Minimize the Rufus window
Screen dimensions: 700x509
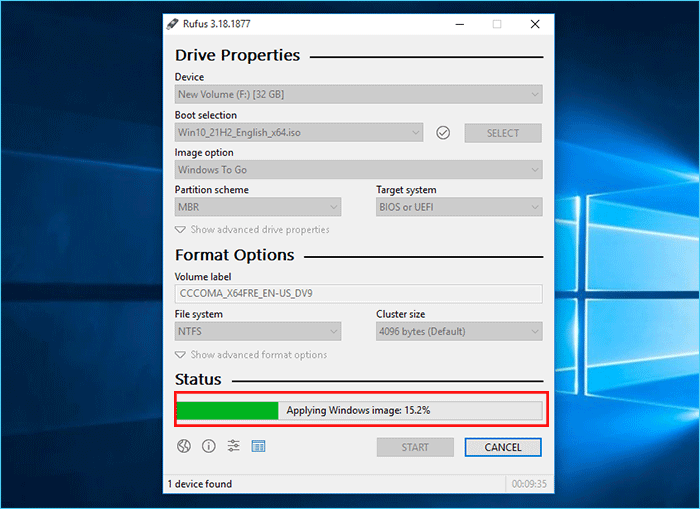coord(460,24)
